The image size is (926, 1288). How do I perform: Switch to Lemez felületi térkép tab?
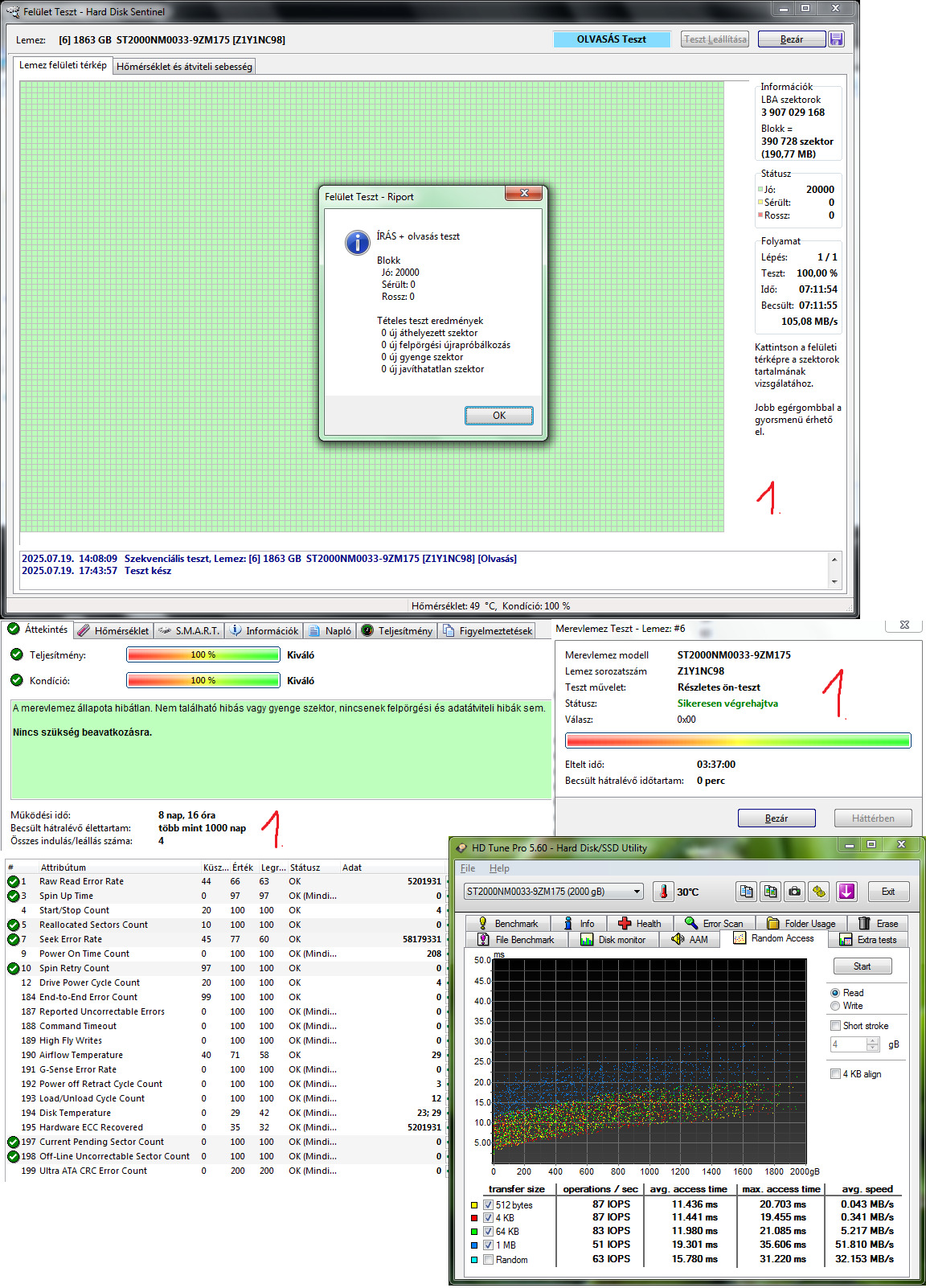[x=63, y=65]
